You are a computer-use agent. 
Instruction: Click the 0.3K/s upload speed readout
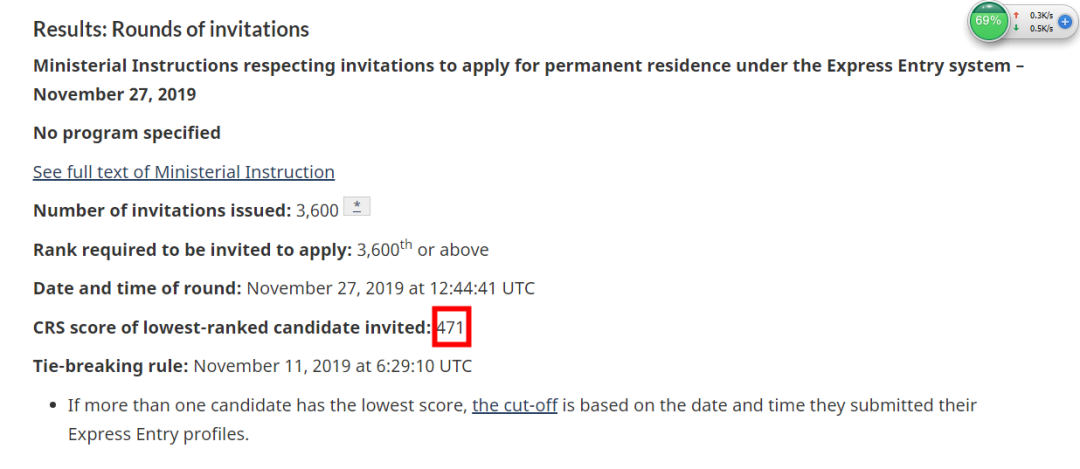[1041, 14]
